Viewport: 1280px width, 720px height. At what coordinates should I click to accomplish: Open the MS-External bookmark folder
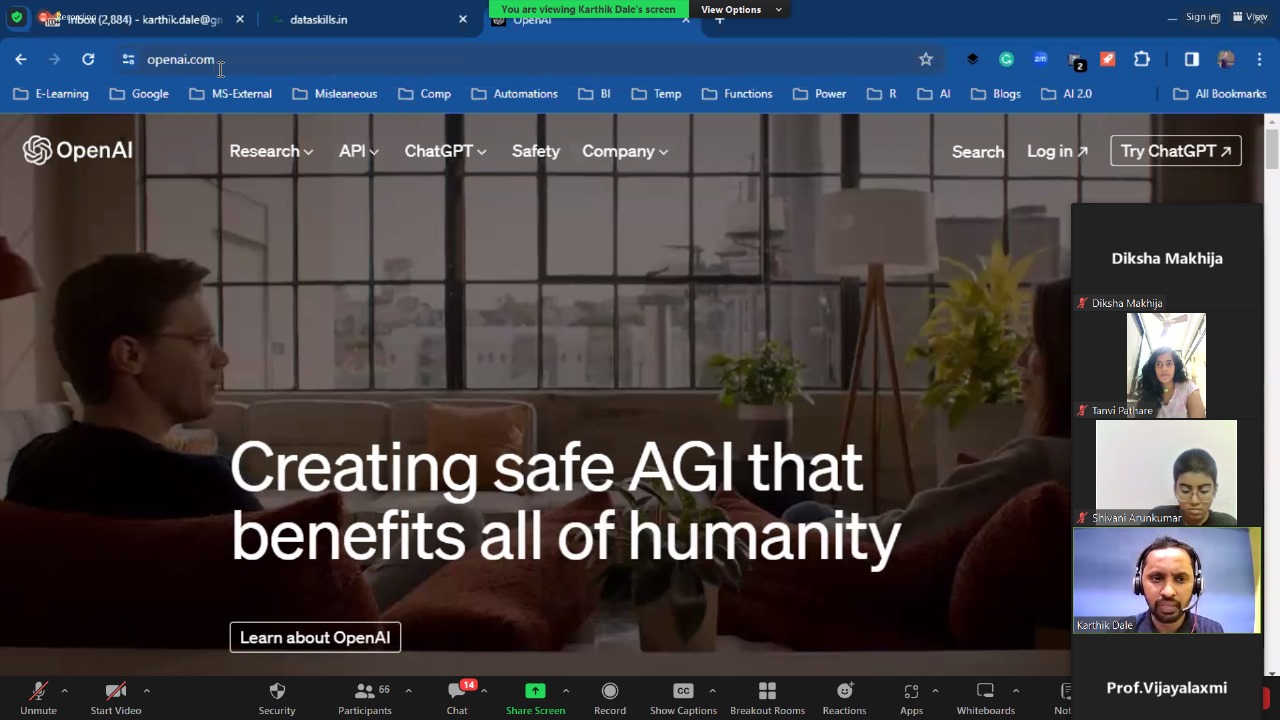(x=230, y=94)
